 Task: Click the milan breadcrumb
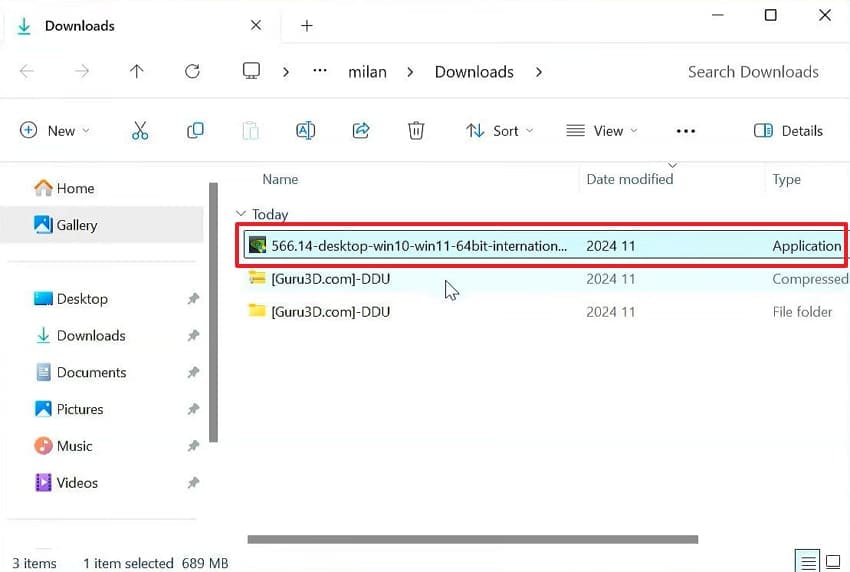367,72
